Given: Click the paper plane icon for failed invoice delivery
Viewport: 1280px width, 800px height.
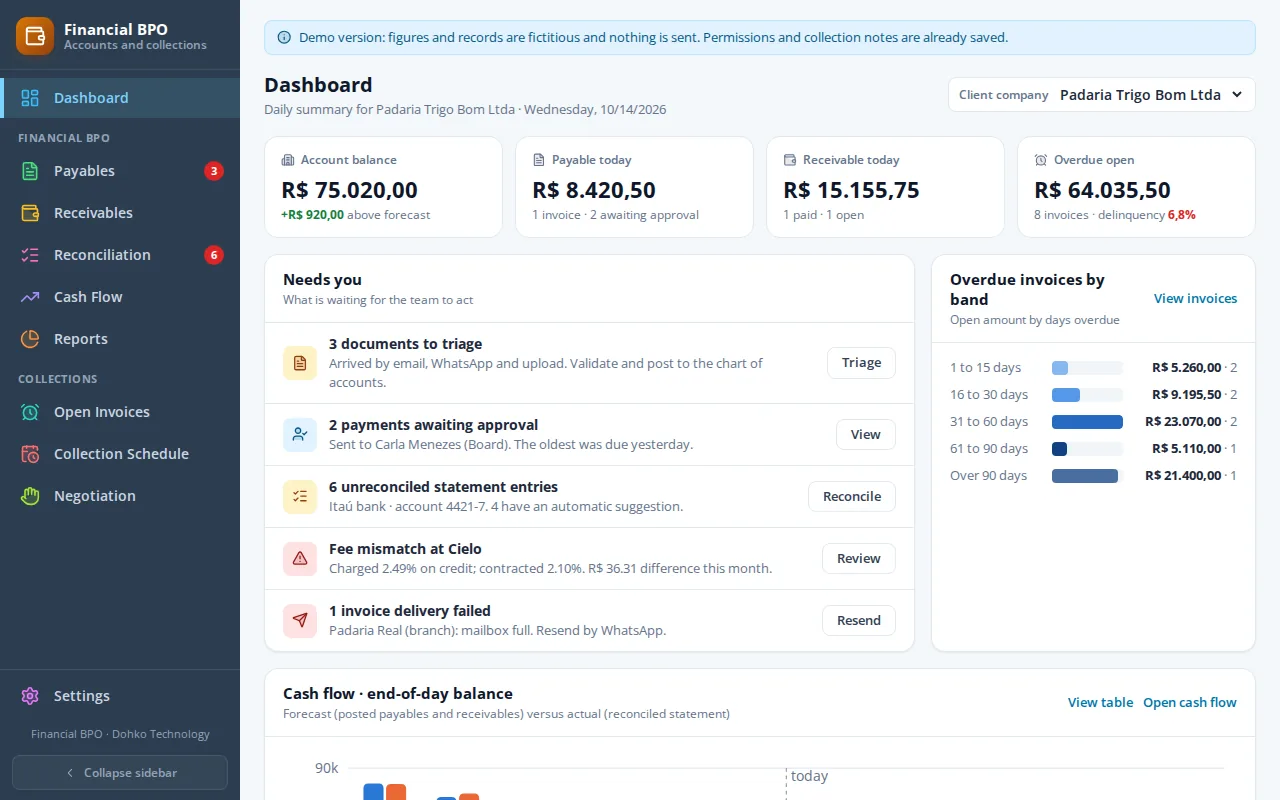Looking at the screenshot, I should [300, 621].
